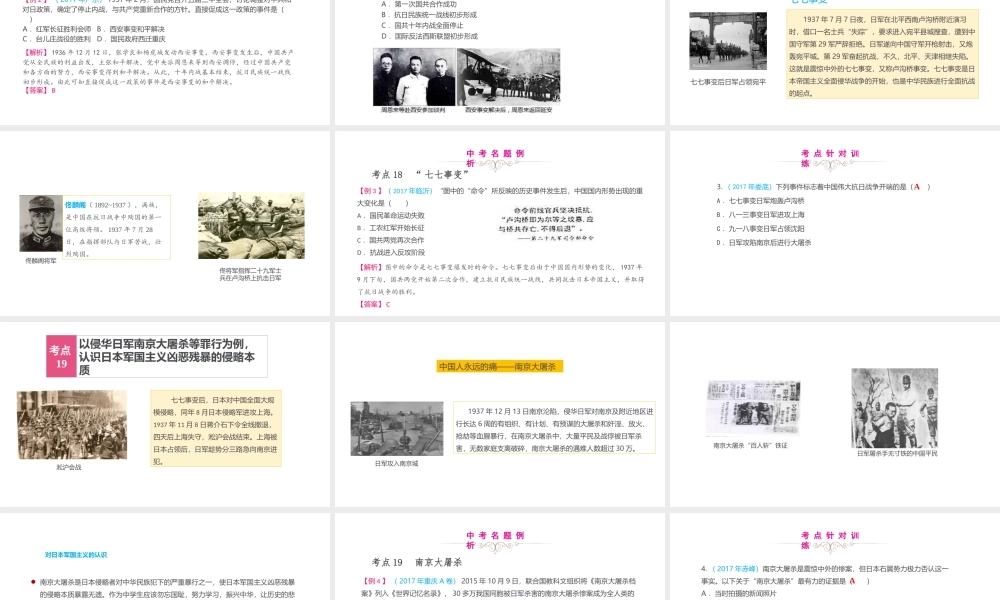
Task: Select the 考点19 南京大屠杀 intro slide
Action: pyautogui.click(x=165, y=414)
